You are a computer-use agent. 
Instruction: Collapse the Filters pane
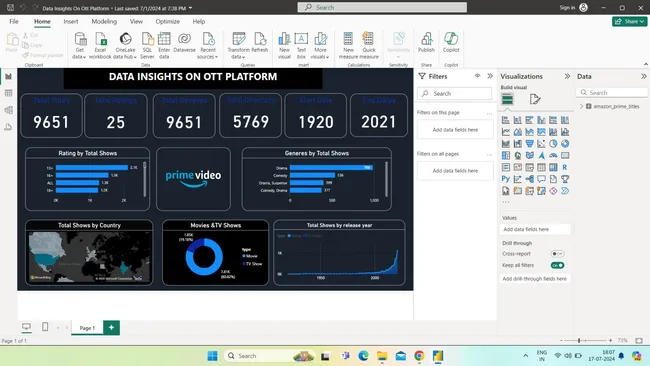pos(490,76)
